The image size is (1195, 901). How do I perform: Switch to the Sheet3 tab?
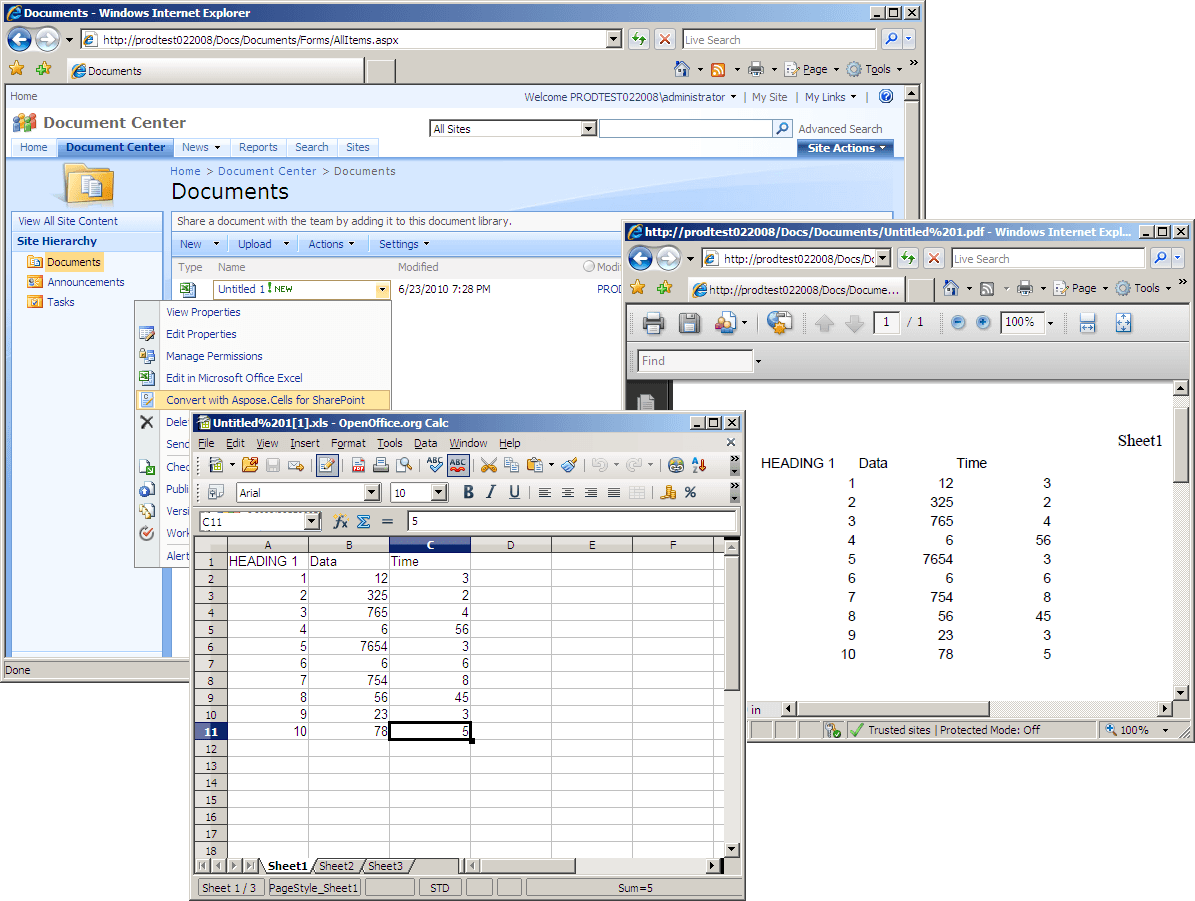[x=385, y=866]
